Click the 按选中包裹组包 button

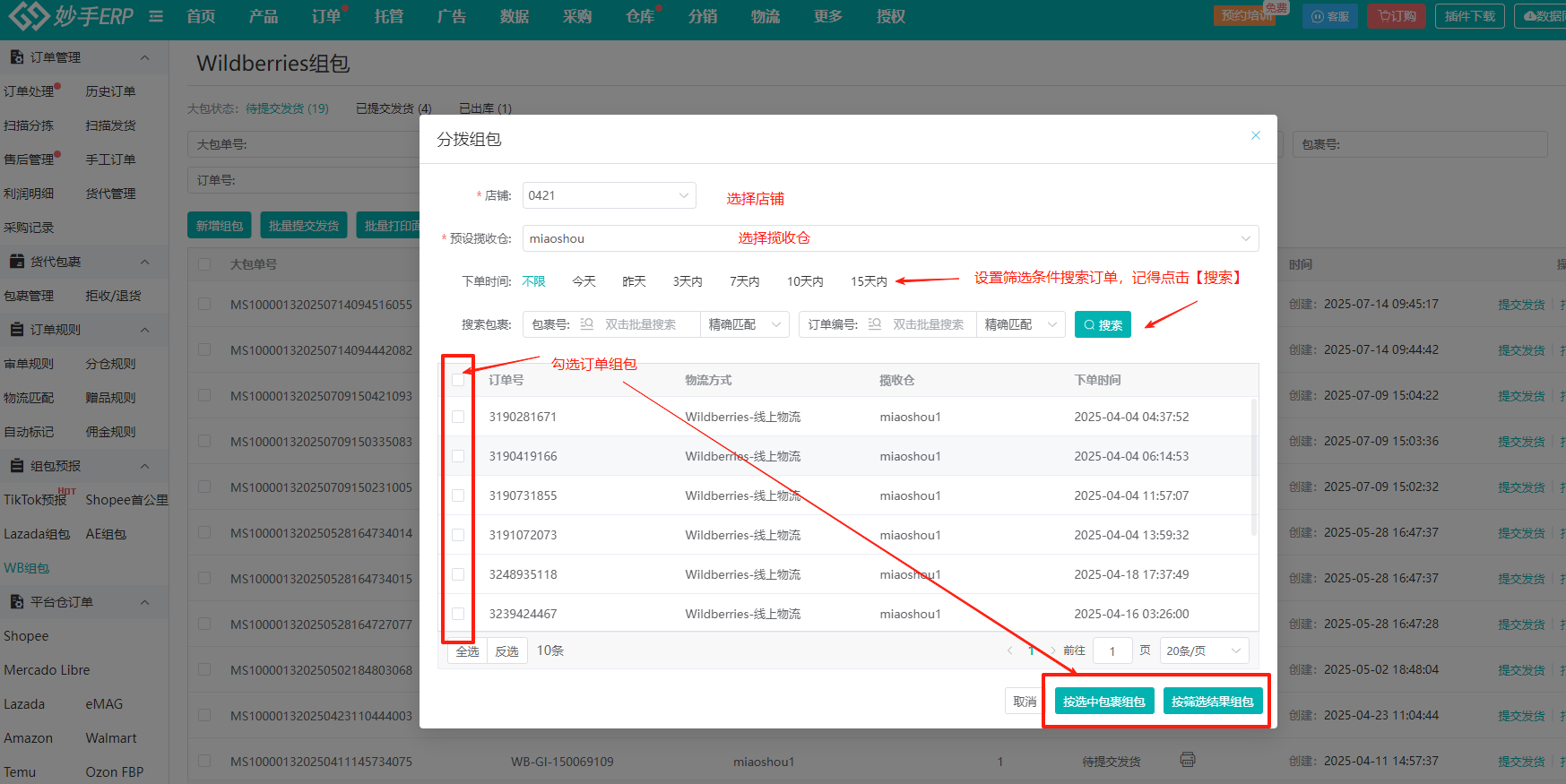tap(1103, 702)
